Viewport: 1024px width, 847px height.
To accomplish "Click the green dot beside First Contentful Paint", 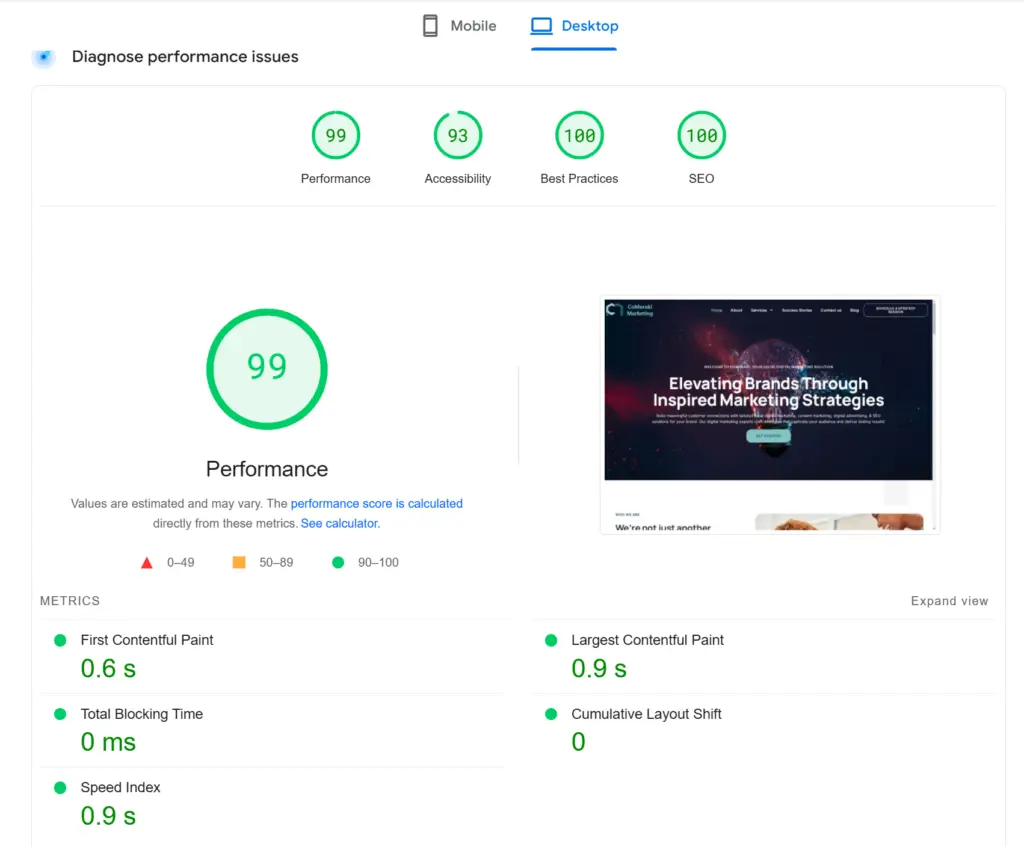I will tap(60, 641).
